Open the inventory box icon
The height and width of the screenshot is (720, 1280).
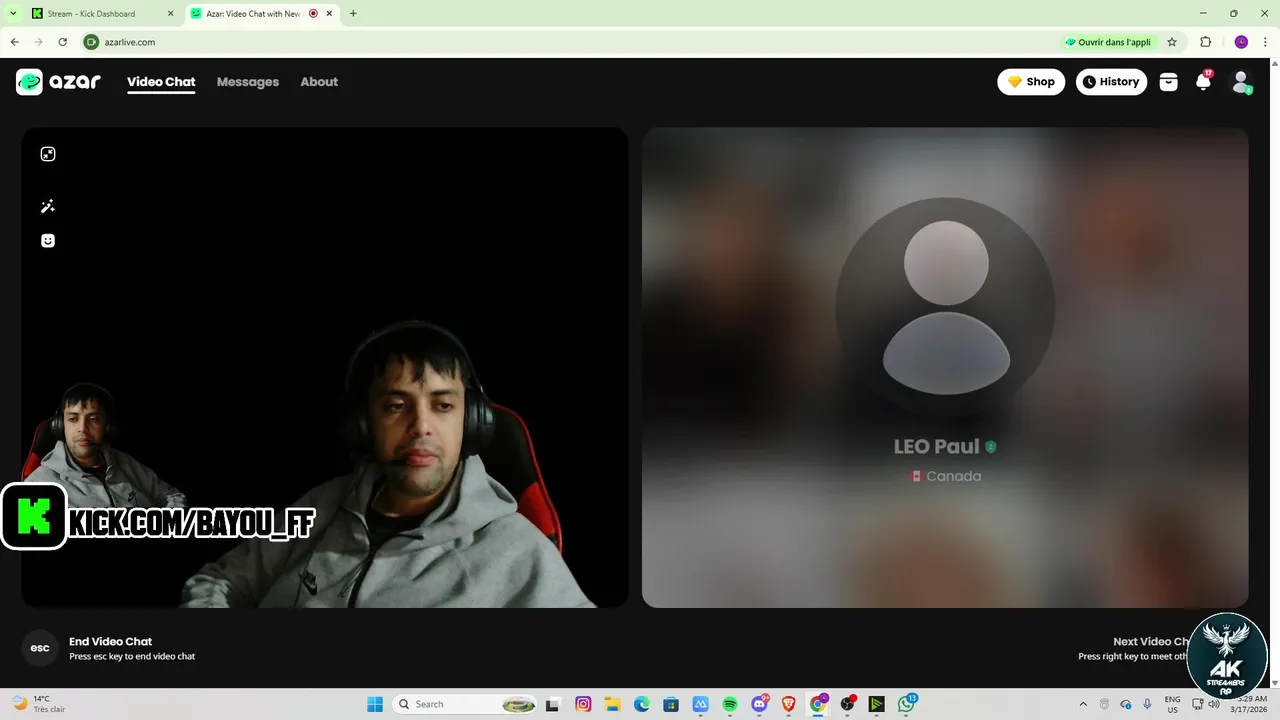click(1168, 82)
